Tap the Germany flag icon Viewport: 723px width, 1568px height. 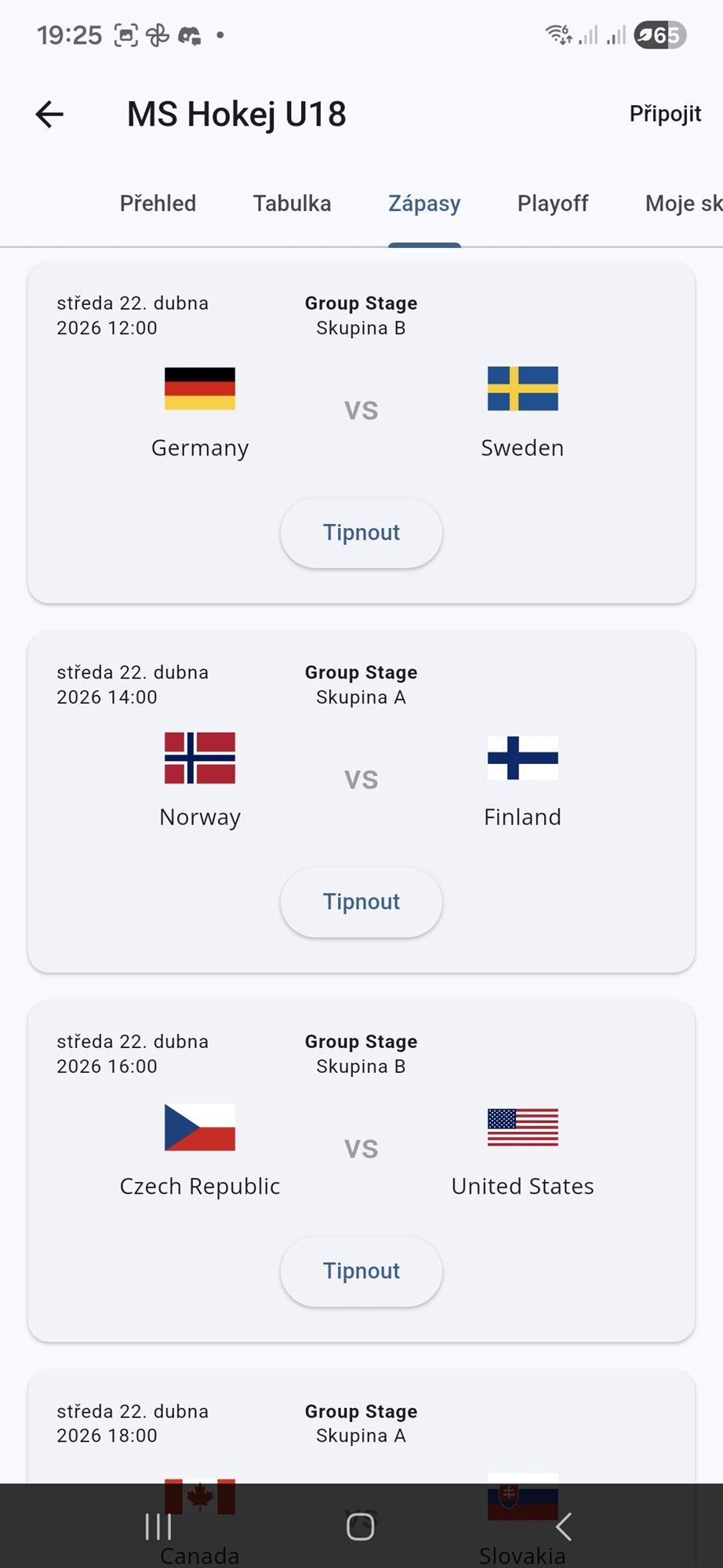[x=200, y=388]
